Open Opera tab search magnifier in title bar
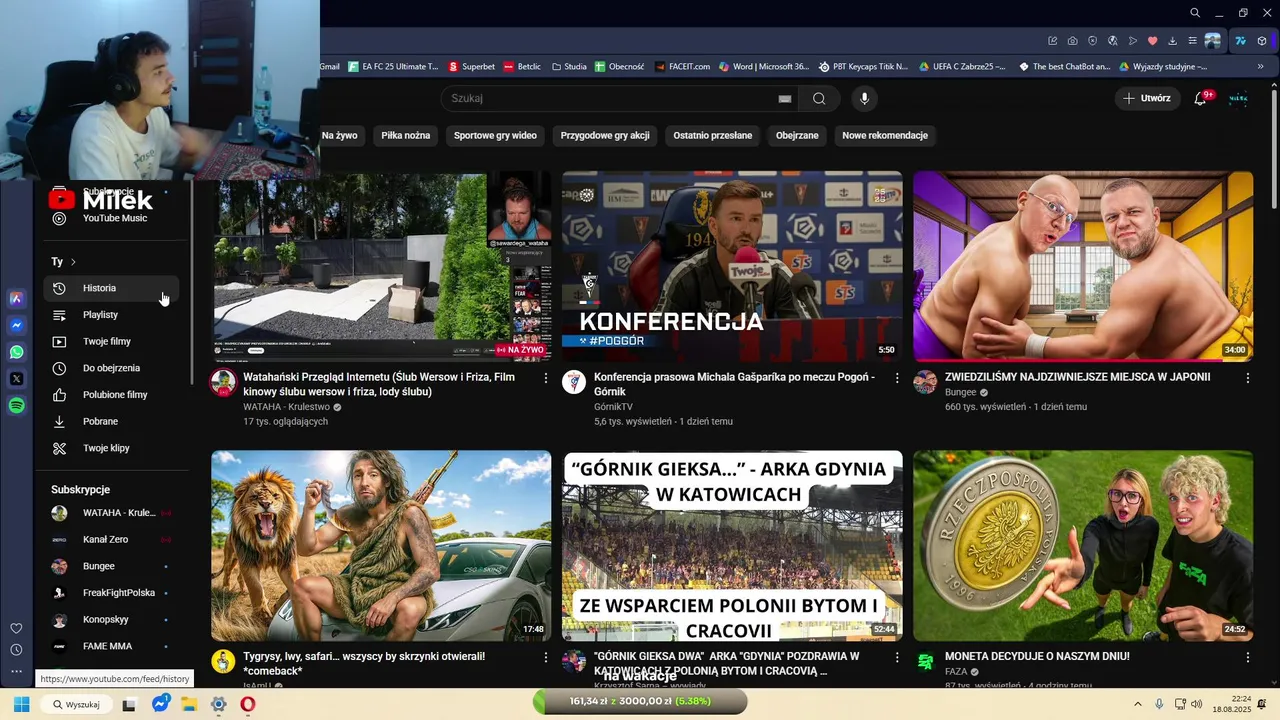This screenshot has height=720, width=1280. [1195, 13]
